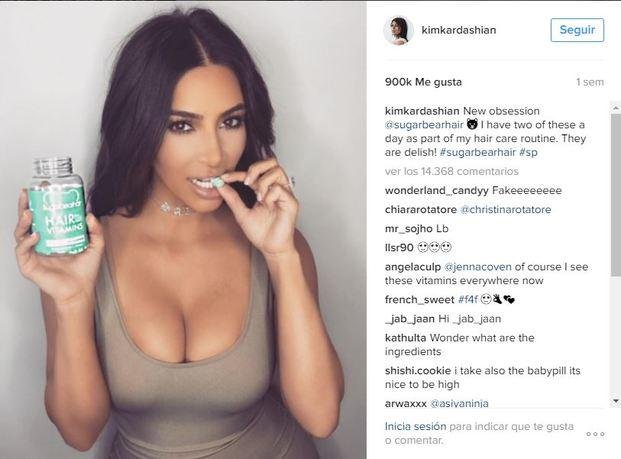This screenshot has height=459, width=621.
Task: Click the 1 sem post timestamp
Action: click(x=590, y=82)
